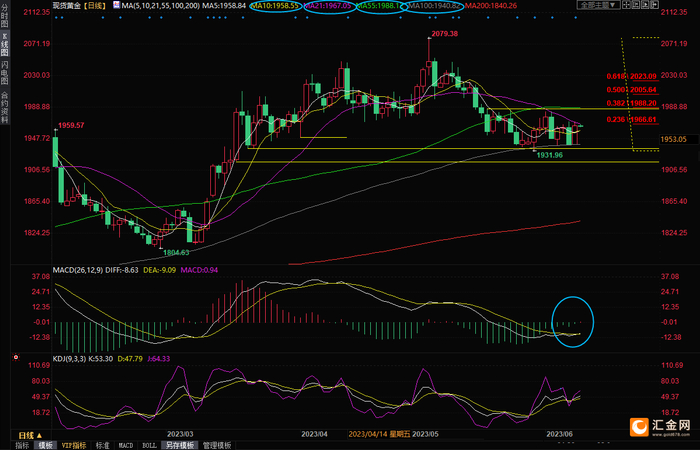Click the 0.382 Fibonacci level 1988.20
This screenshot has height=450, width=700.
631,103
